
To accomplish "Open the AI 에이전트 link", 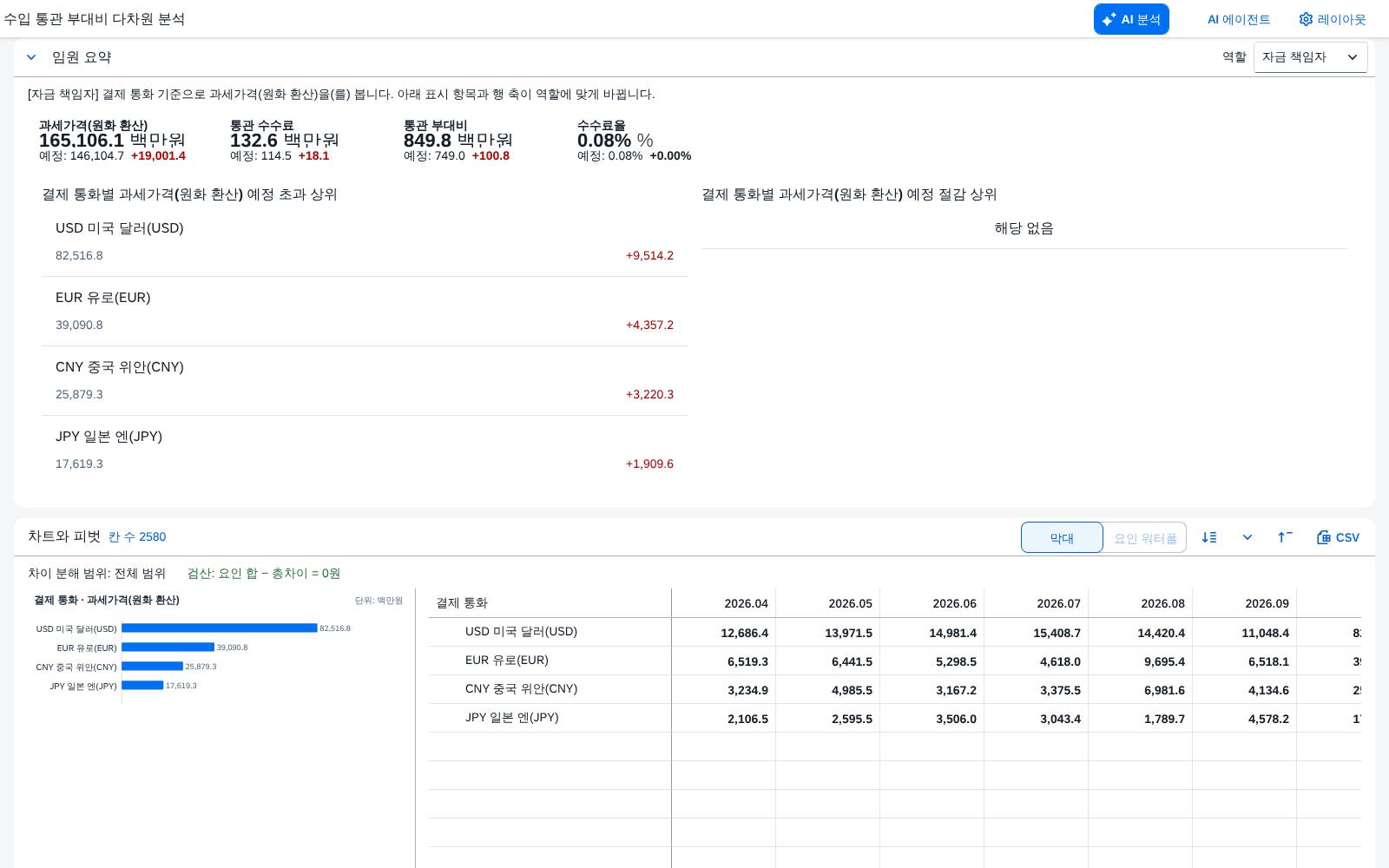I will pos(1239,19).
